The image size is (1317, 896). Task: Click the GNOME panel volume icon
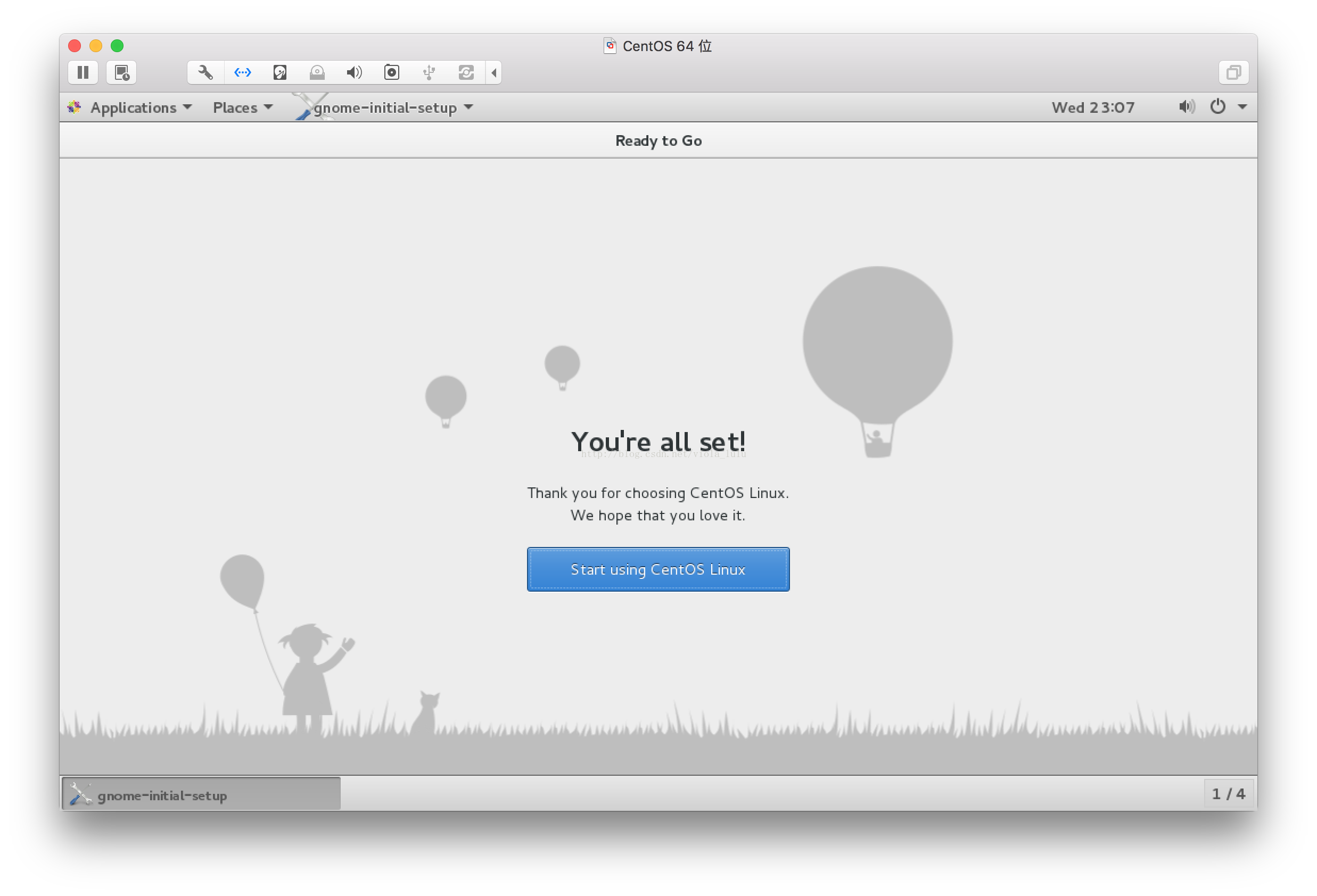[1186, 106]
